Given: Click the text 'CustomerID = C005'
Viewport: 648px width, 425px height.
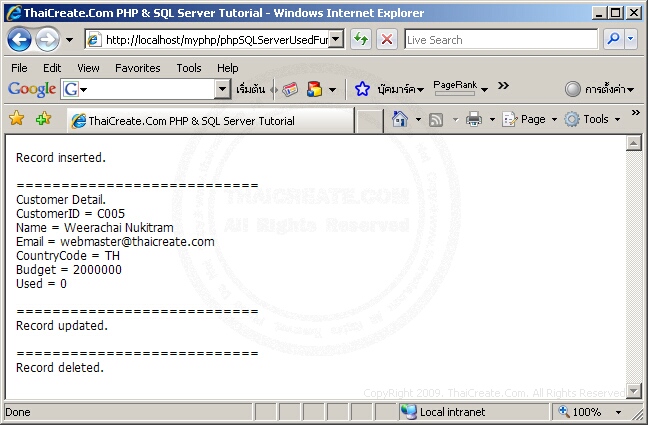Looking at the screenshot, I should click(x=70, y=213).
